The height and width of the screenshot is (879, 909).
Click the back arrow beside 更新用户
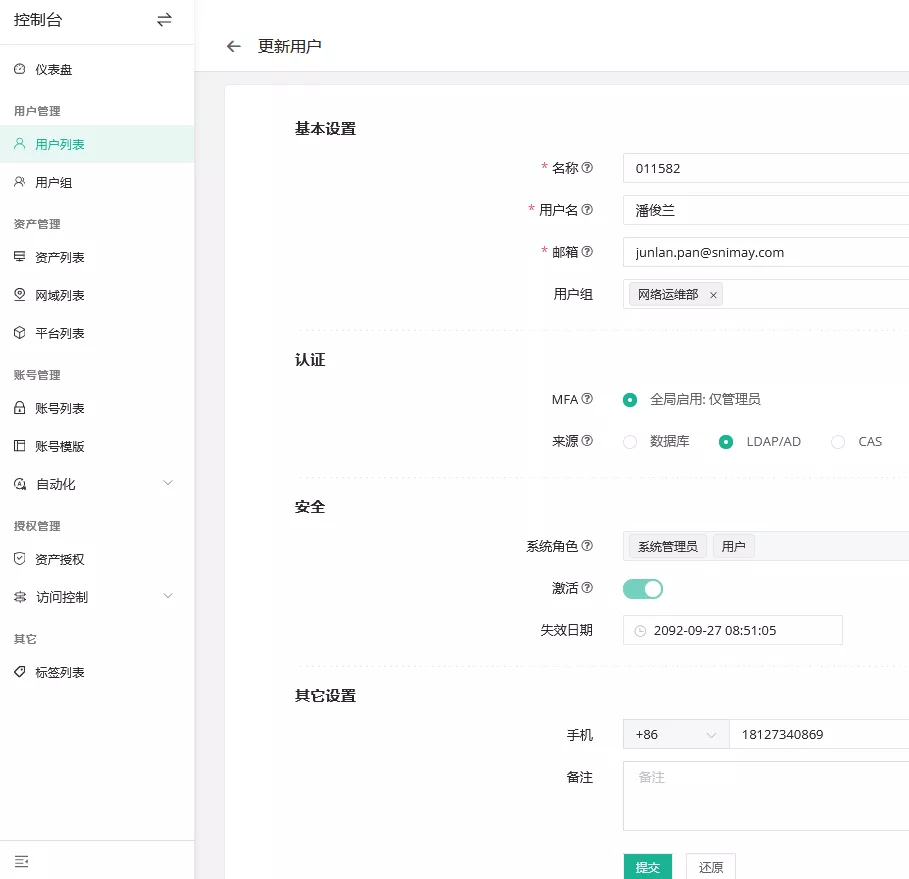tap(234, 46)
